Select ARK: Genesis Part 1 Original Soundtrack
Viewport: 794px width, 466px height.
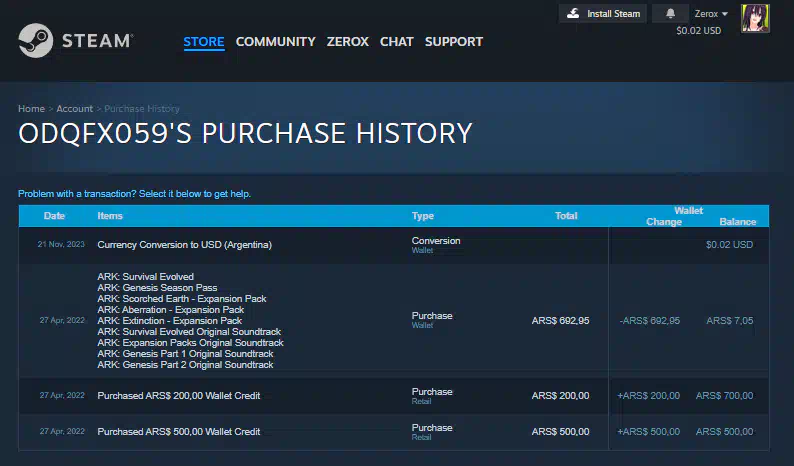tap(185, 354)
